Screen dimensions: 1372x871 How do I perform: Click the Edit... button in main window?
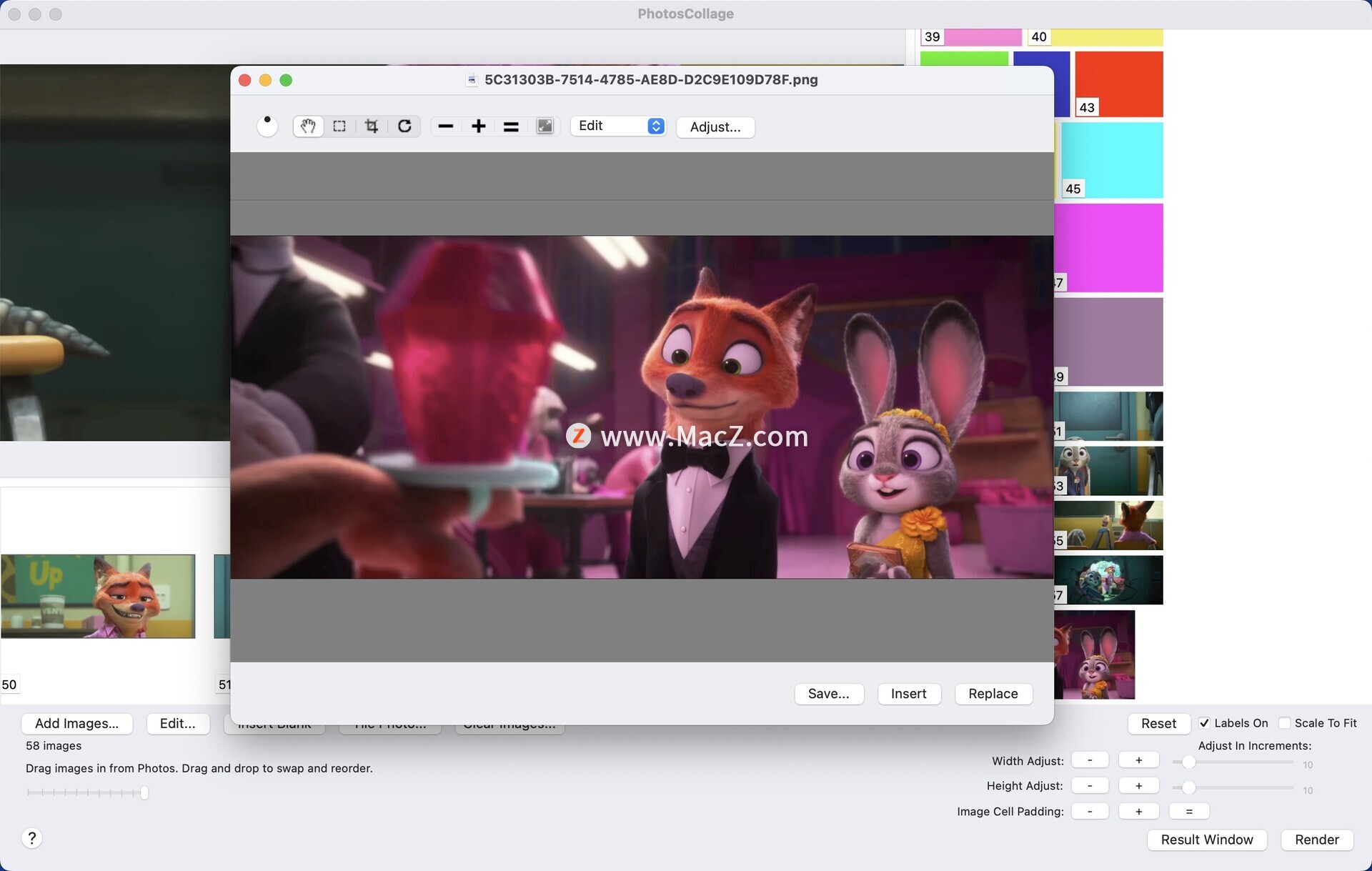click(x=178, y=723)
